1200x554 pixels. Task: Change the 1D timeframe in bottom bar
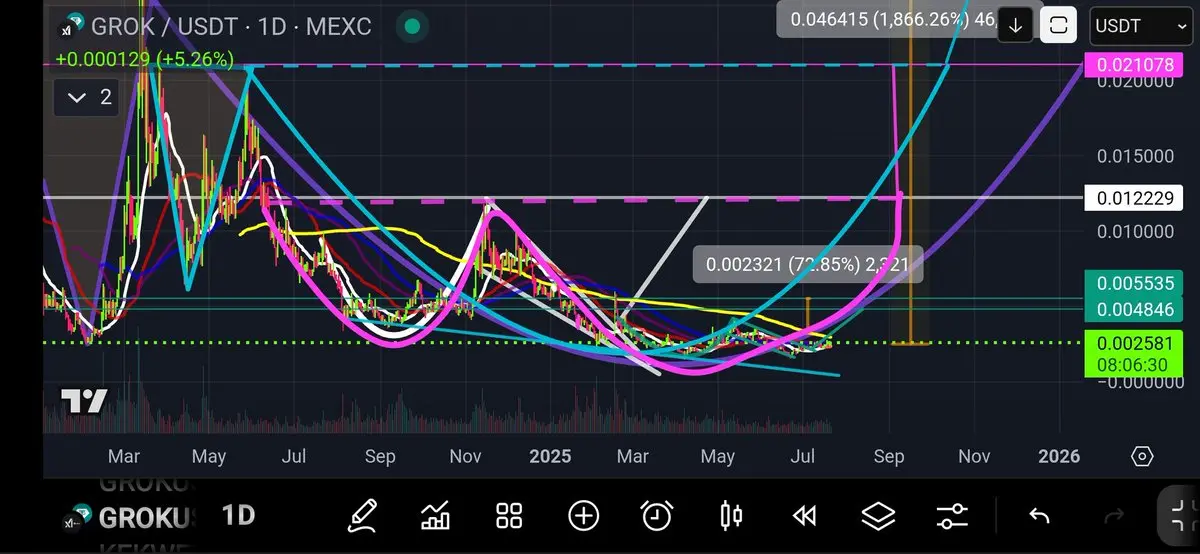pyautogui.click(x=238, y=516)
